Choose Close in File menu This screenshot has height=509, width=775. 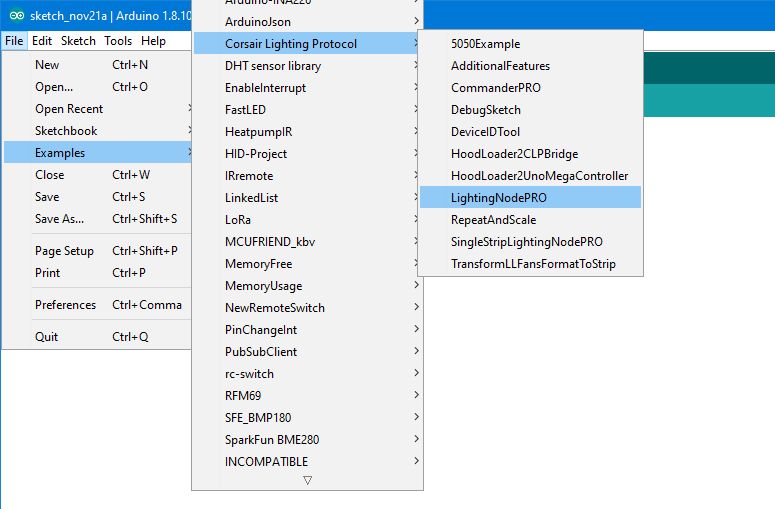[97, 175]
